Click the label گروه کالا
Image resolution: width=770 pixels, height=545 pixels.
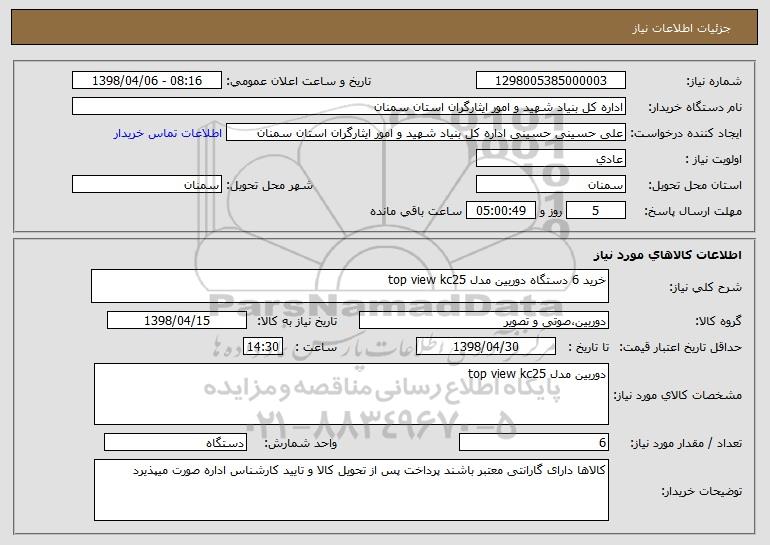click(718, 321)
